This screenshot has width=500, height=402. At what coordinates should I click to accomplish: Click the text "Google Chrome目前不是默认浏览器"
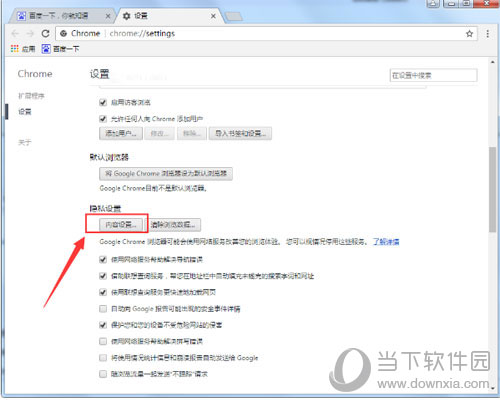(x=153, y=189)
